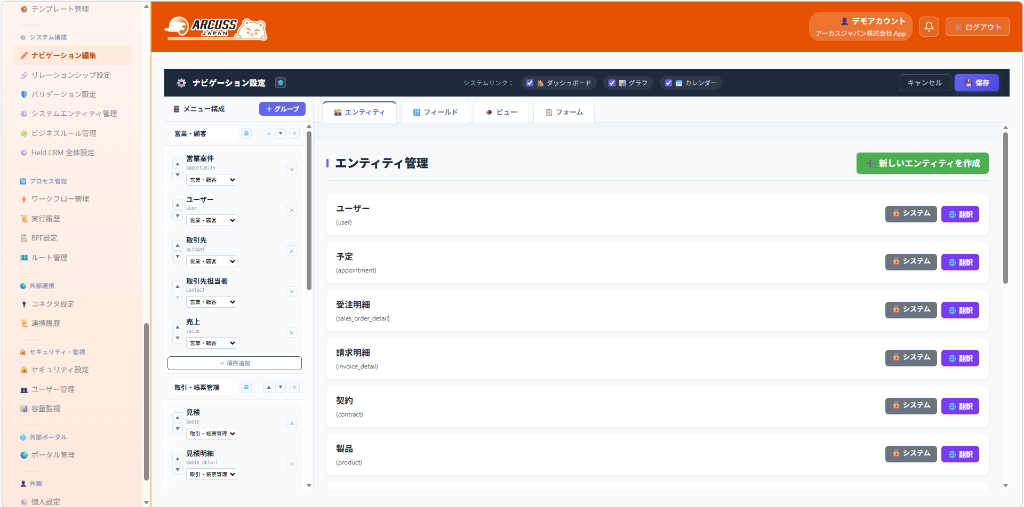Image resolution: width=1024 pixels, height=507 pixels.
Task: Click the entity list scrollbar
Action: point(1006,208)
